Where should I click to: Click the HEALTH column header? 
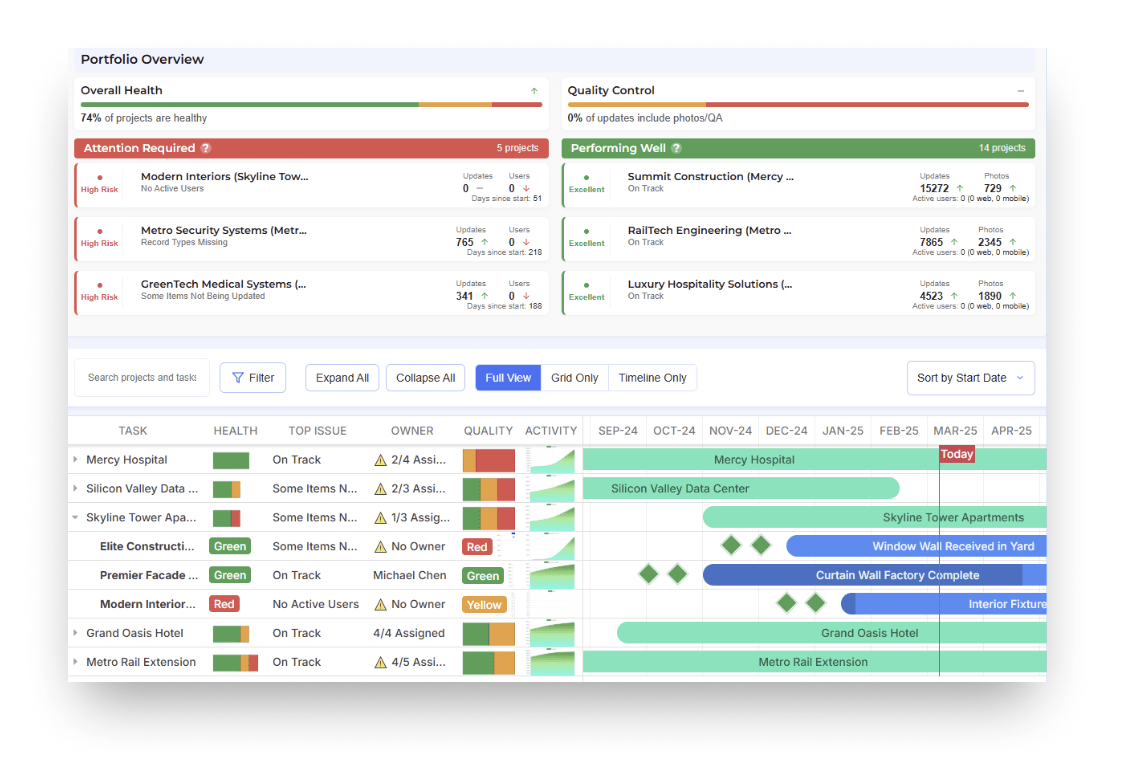(235, 431)
